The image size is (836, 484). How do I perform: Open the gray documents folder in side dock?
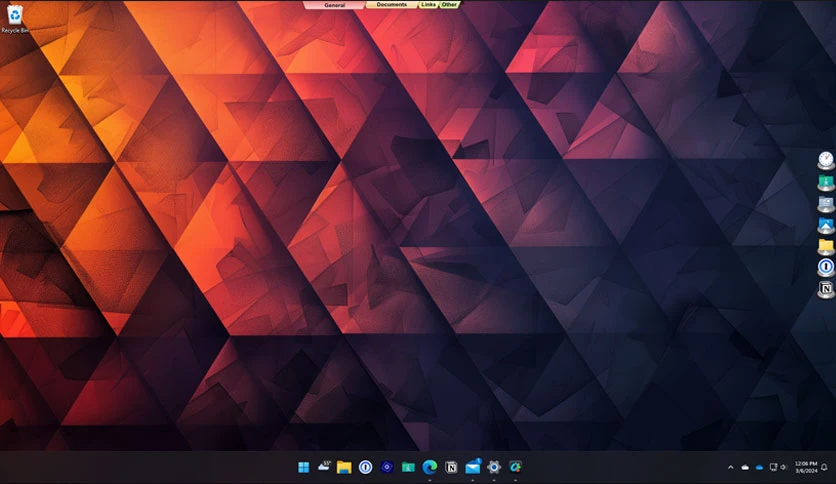point(825,204)
